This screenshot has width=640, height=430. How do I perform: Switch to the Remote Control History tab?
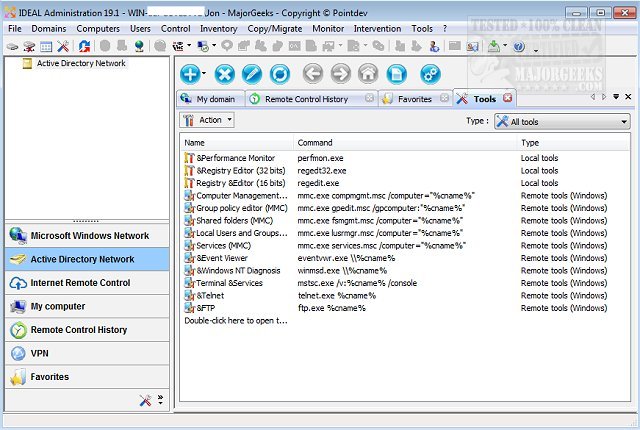coord(305,99)
